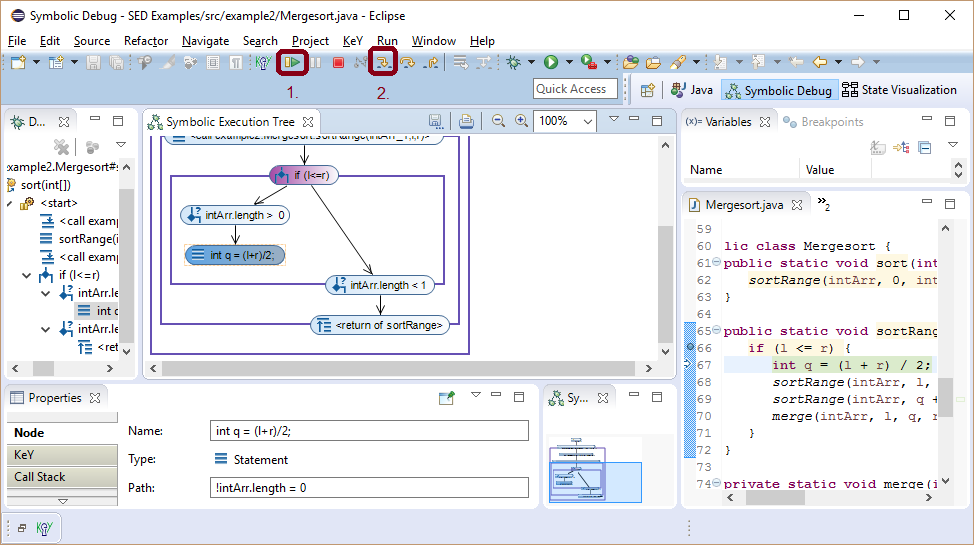Zoom out of the Symbolic Execution Tree
Image resolution: width=974 pixels, height=545 pixels.
498,121
